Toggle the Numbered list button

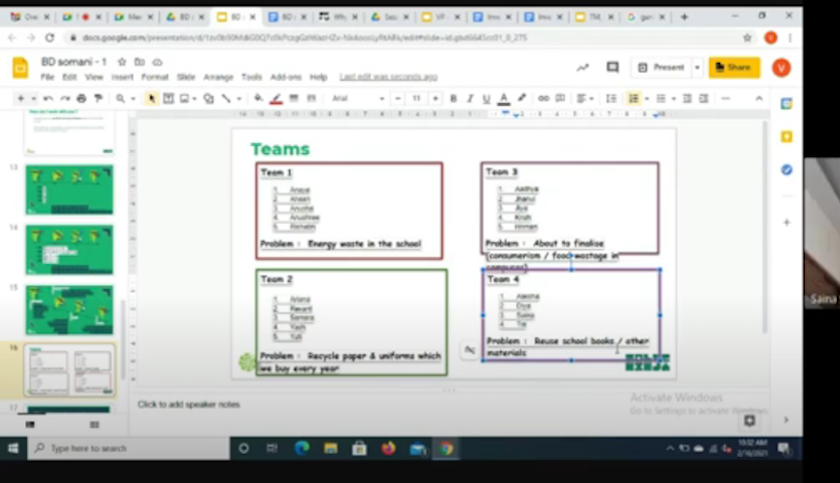(634, 99)
